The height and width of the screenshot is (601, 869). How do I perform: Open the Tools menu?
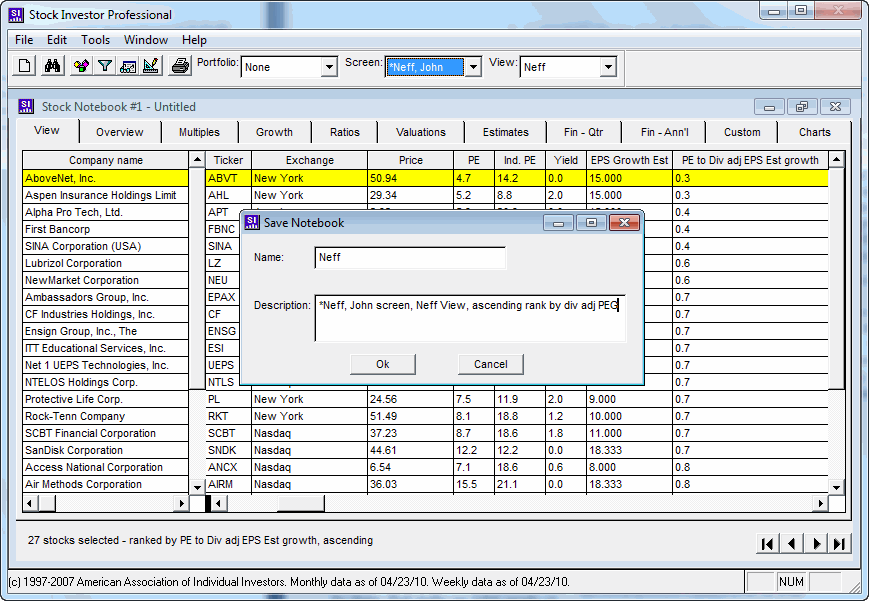(x=96, y=40)
